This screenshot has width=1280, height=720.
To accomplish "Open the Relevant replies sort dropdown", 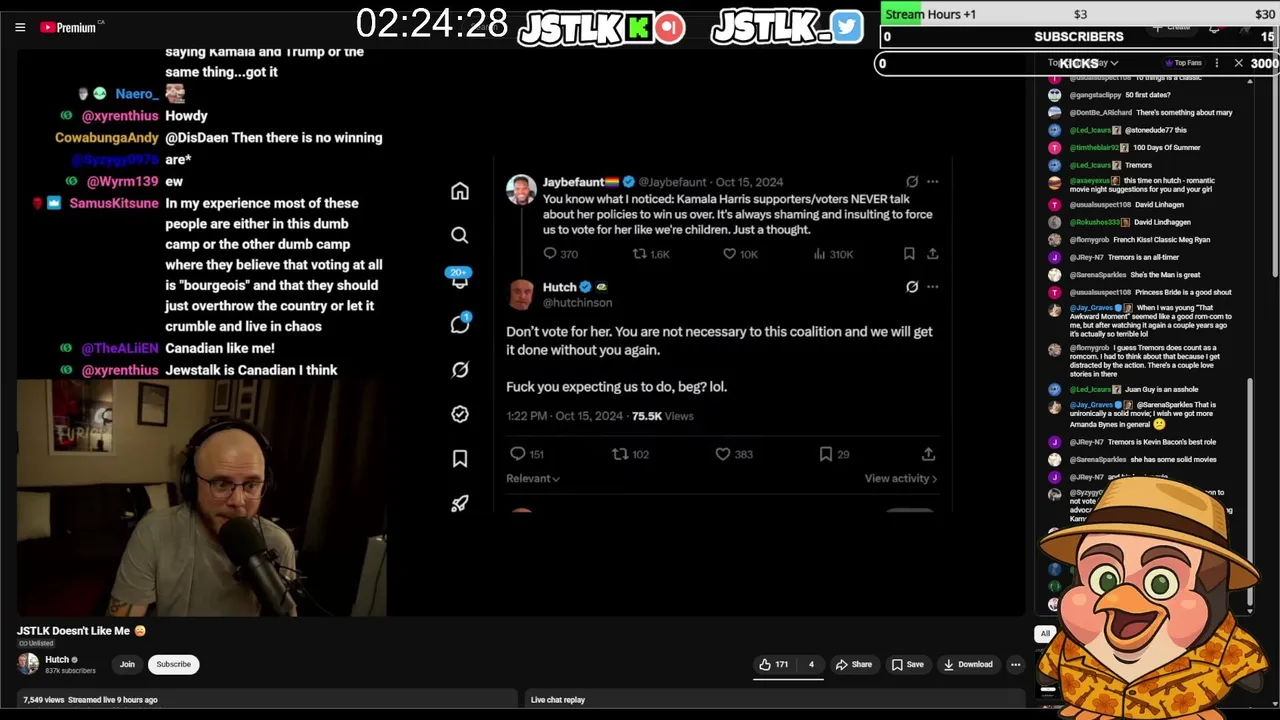I will click(x=533, y=479).
